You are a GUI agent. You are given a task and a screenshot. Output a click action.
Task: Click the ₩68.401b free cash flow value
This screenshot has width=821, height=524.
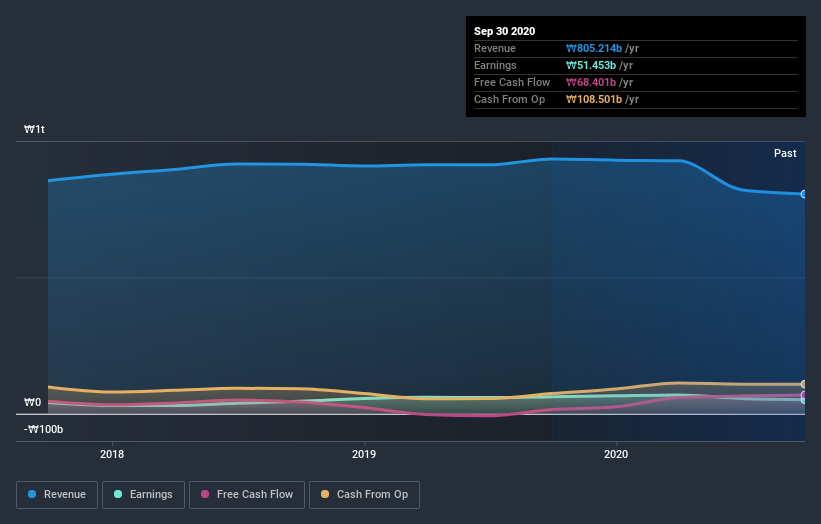[x=591, y=82]
